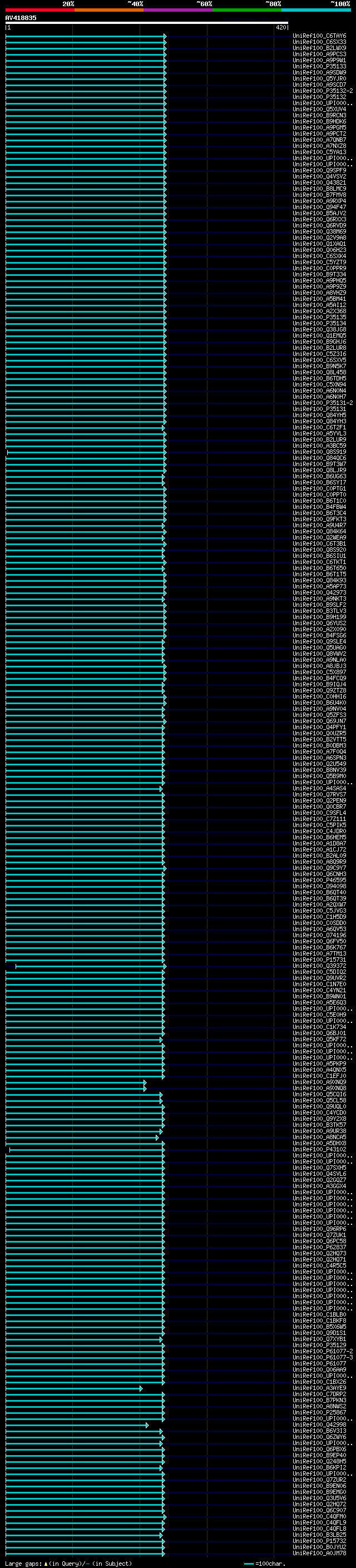The height and width of the screenshot is (1568, 356).
Task: Select the UniRef100_A7TM13 label
Action: (x=319, y=954)
